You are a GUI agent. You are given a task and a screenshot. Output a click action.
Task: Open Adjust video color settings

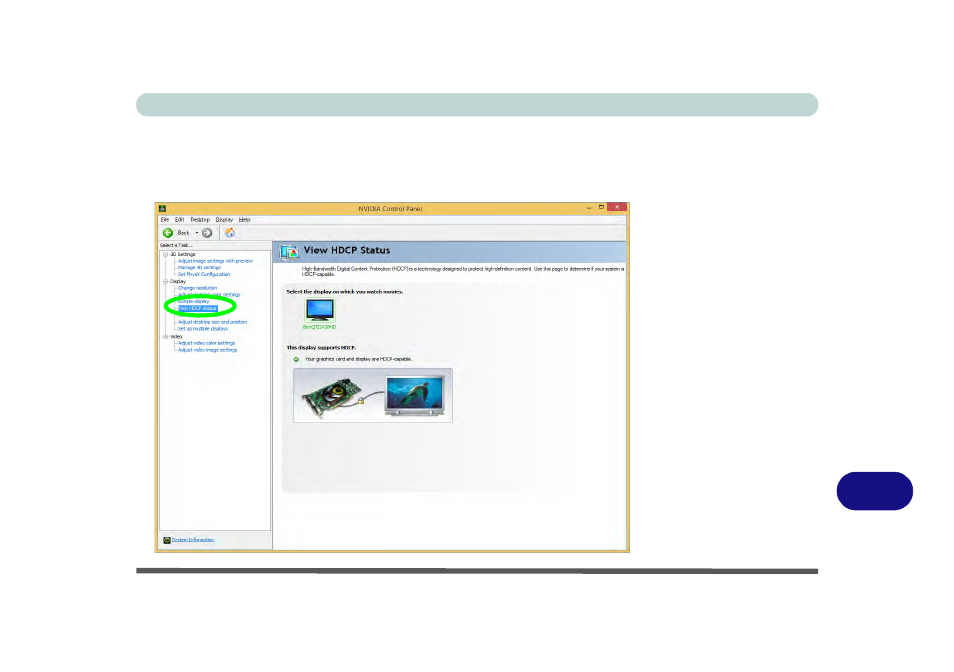[x=206, y=343]
